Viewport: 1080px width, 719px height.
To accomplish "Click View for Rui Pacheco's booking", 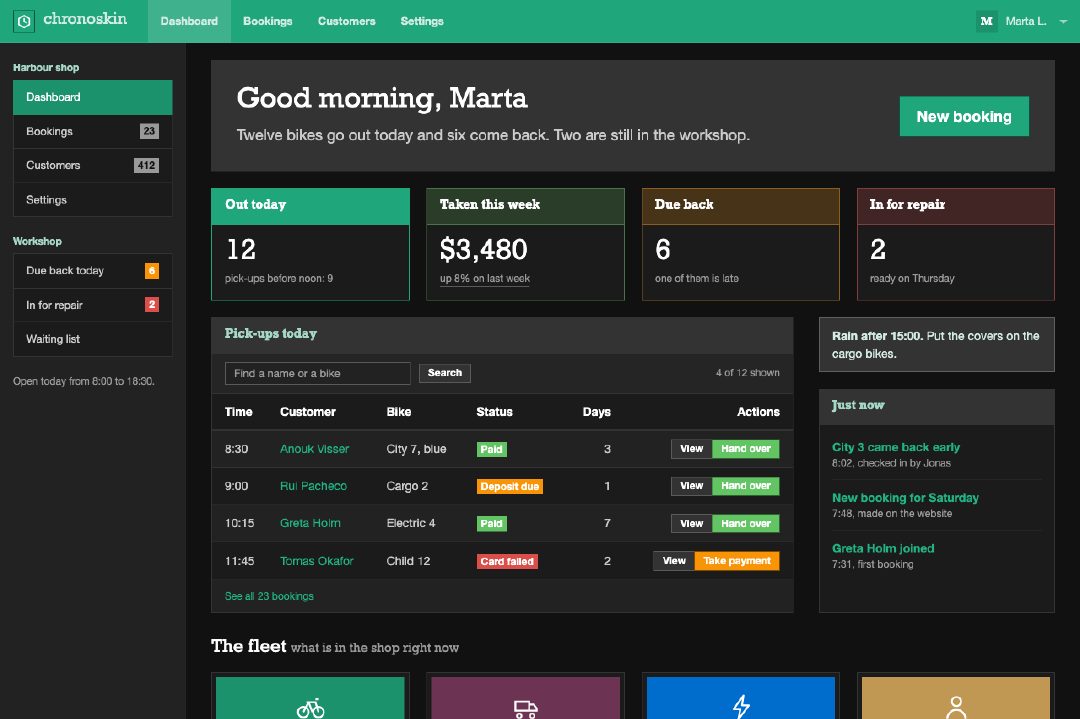I will click(x=692, y=486).
